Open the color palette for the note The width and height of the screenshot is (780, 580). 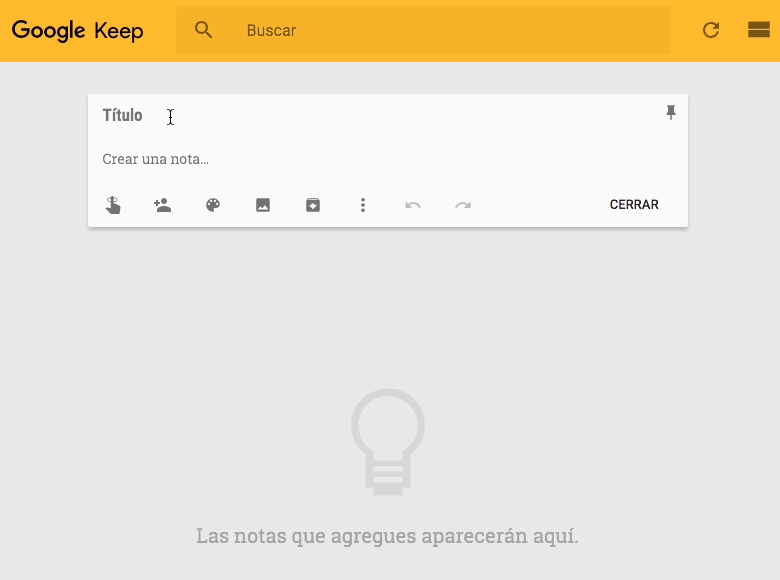pos(213,205)
